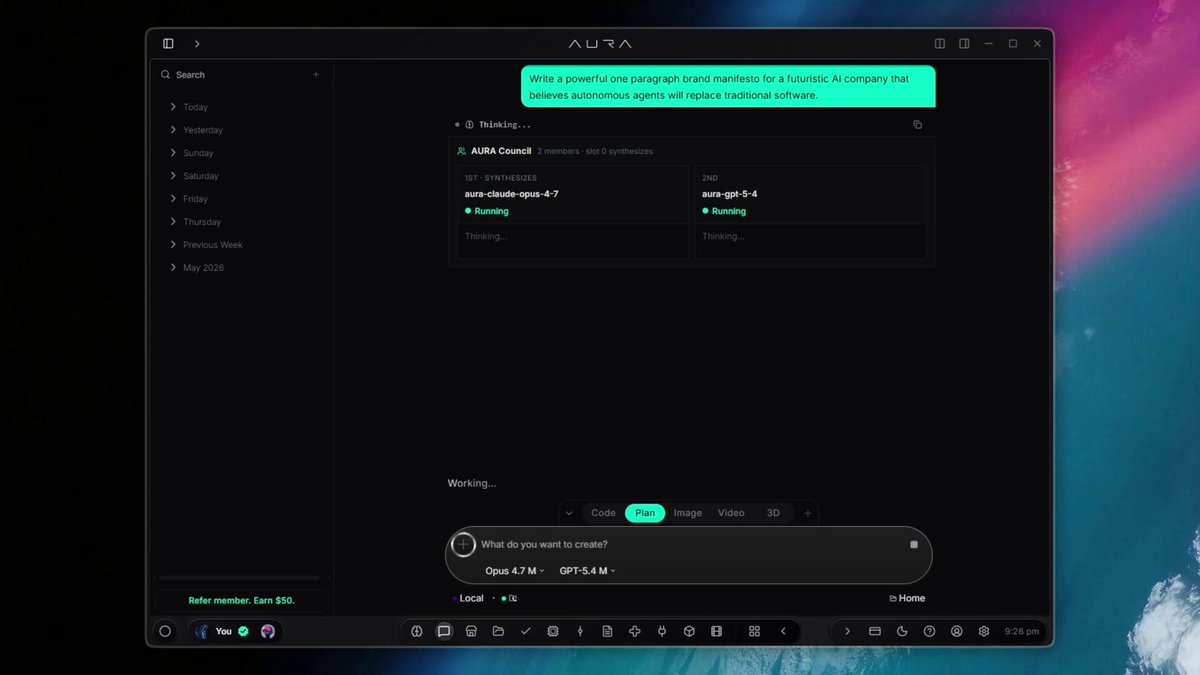Open the folder icon in the bottom dock
1200x675 pixels.
[498, 631]
